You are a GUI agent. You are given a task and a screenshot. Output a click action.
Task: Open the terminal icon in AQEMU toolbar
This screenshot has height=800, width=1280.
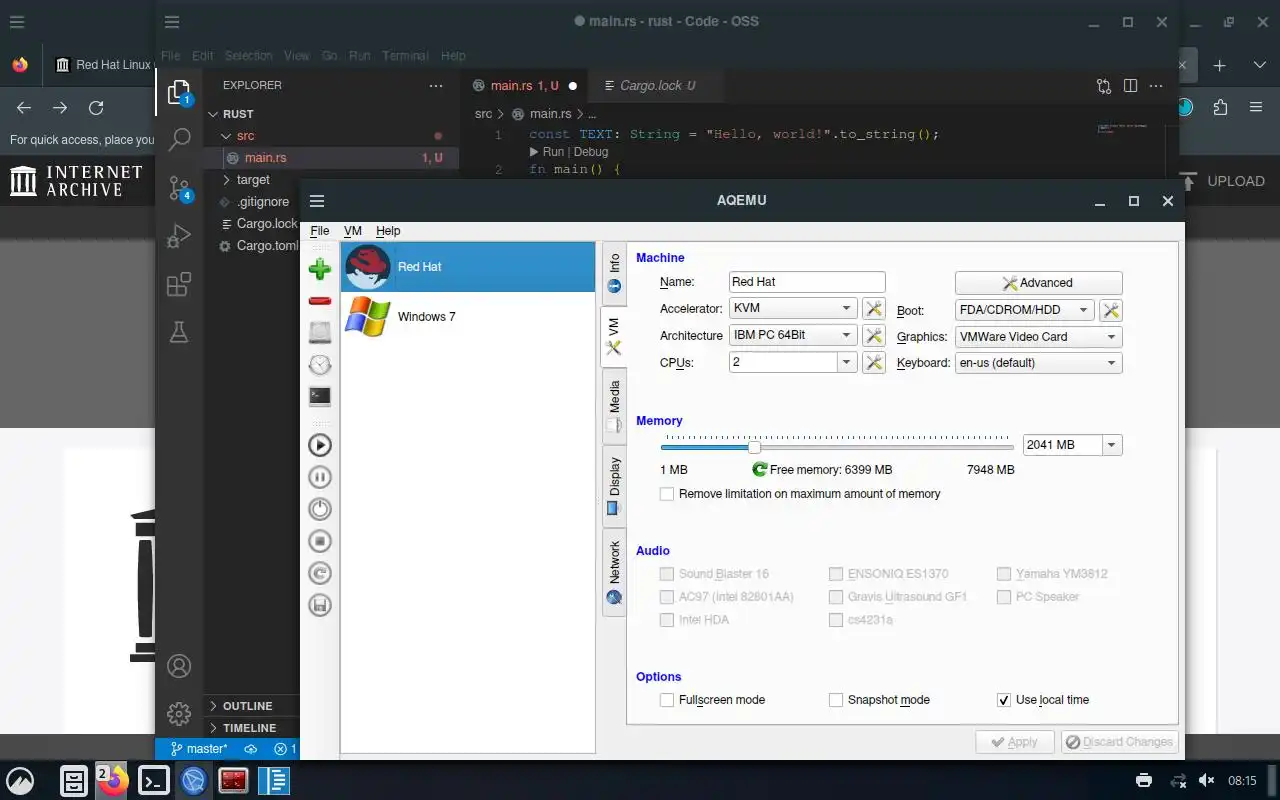(320, 396)
